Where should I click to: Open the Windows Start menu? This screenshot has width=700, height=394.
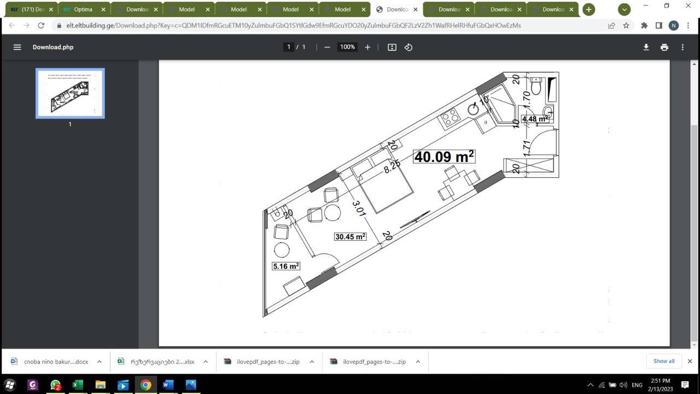click(10, 385)
